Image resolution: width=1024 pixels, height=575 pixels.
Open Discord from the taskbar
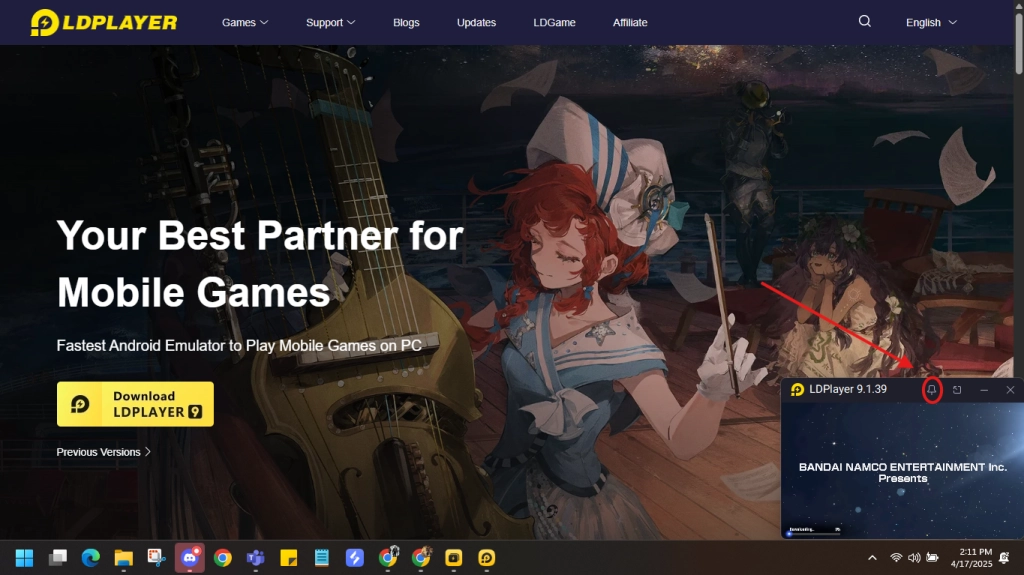[x=189, y=557]
